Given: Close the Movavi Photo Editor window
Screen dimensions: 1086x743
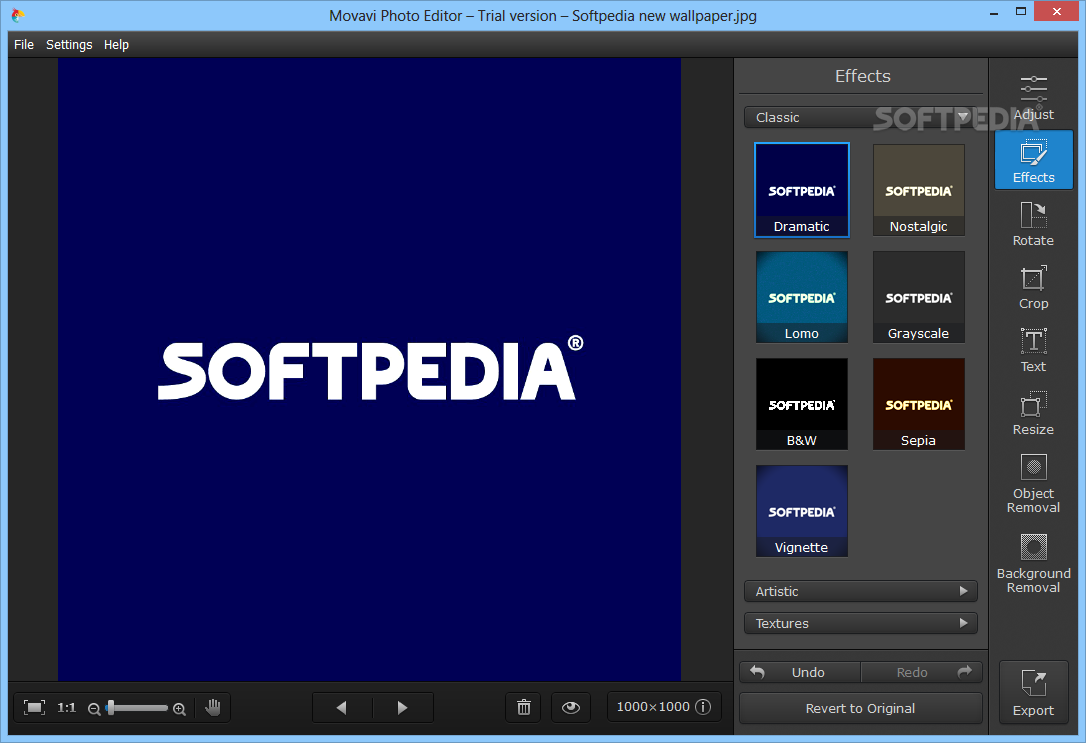Looking at the screenshot, I should (1057, 12).
